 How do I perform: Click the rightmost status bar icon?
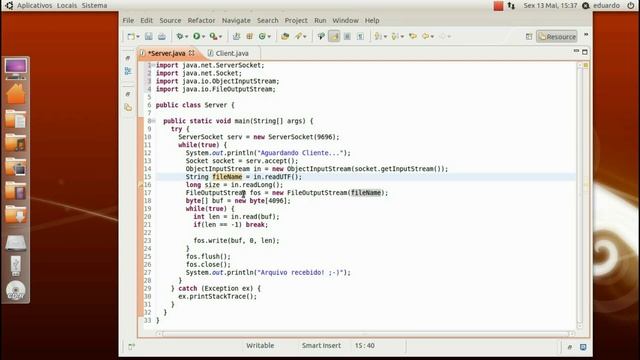point(583,347)
